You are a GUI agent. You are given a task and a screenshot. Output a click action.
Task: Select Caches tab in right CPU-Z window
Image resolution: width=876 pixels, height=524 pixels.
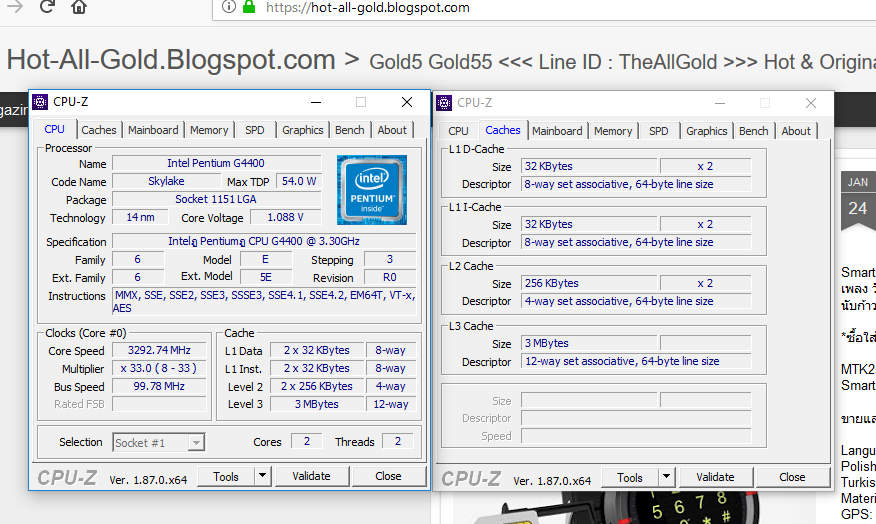click(x=503, y=130)
